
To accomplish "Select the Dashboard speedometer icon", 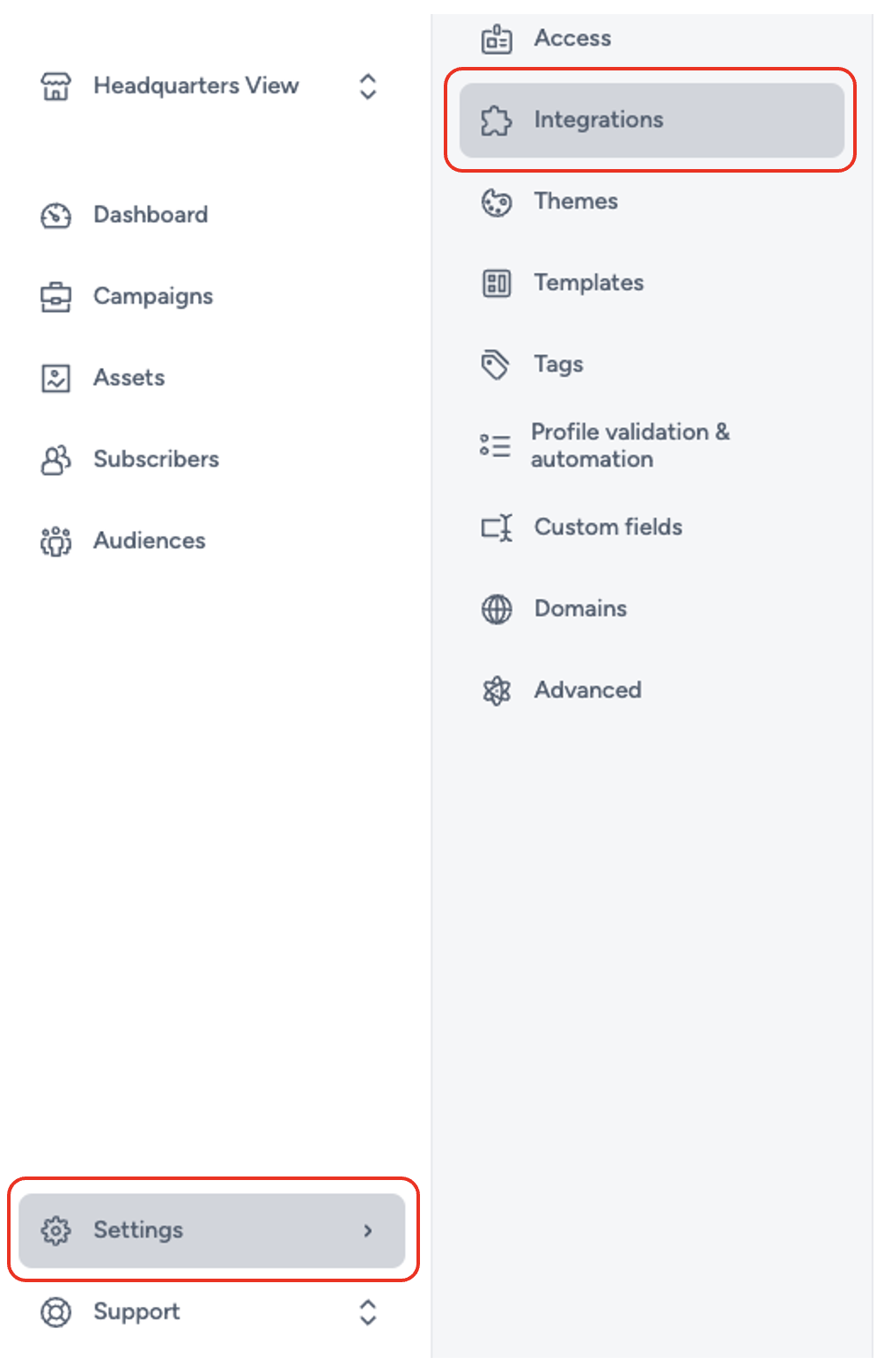I will (x=55, y=216).
